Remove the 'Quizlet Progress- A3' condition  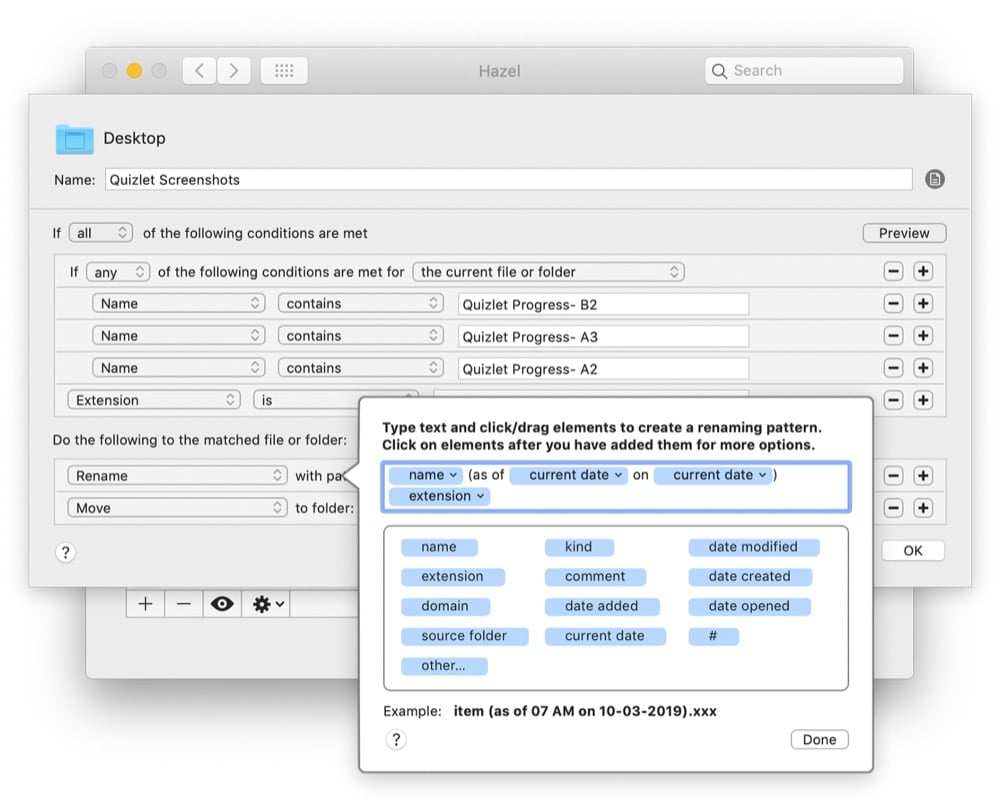893,335
